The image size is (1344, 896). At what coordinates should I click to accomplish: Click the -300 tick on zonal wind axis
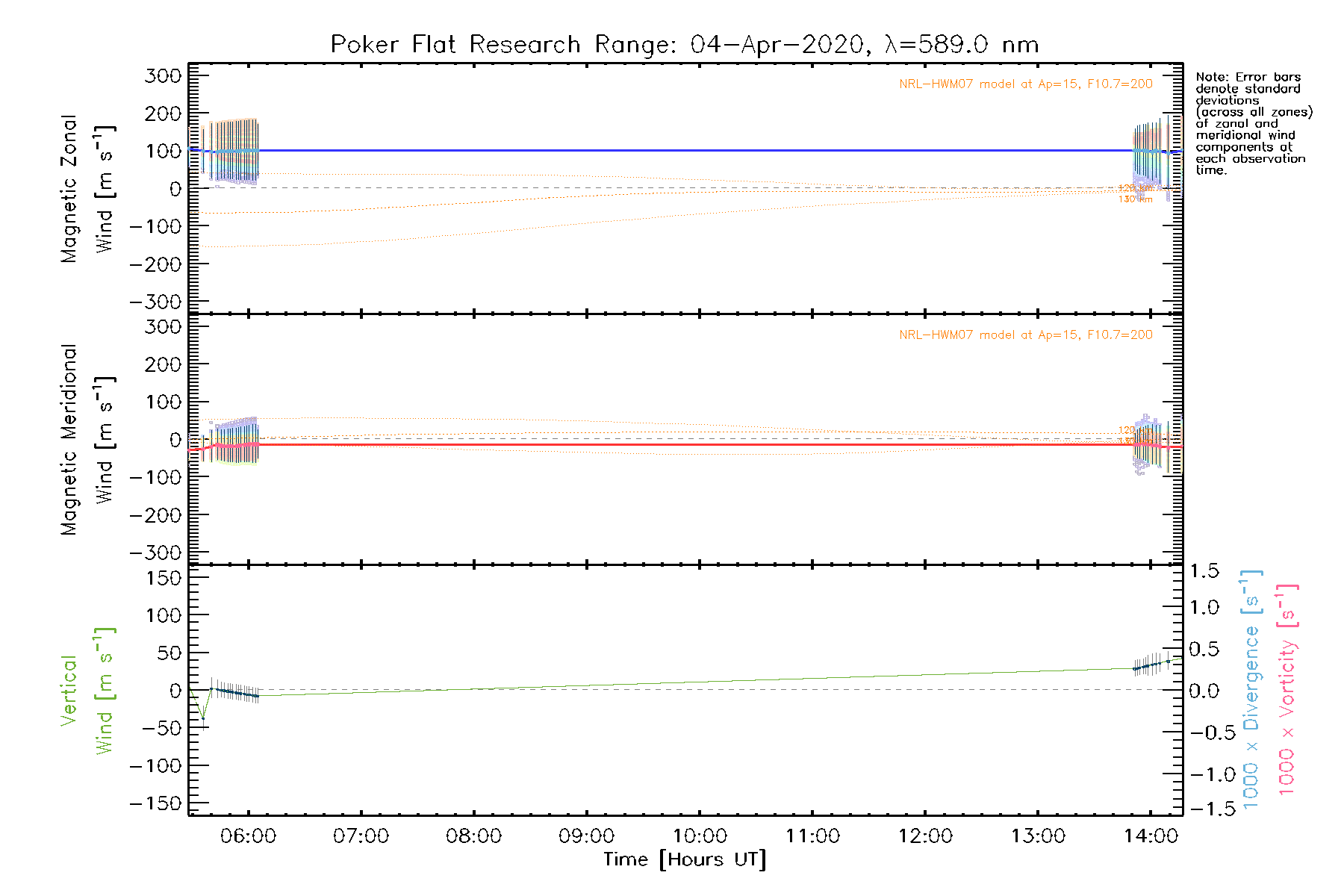point(155,302)
